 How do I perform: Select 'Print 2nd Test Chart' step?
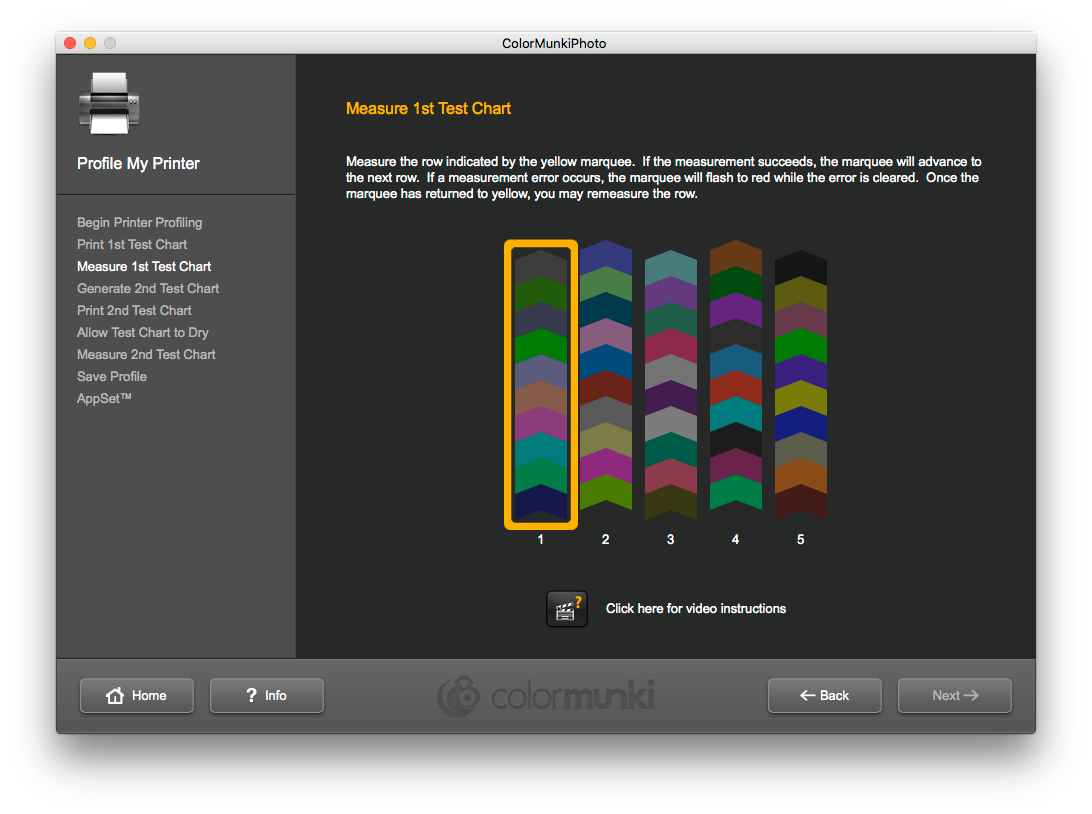134,311
